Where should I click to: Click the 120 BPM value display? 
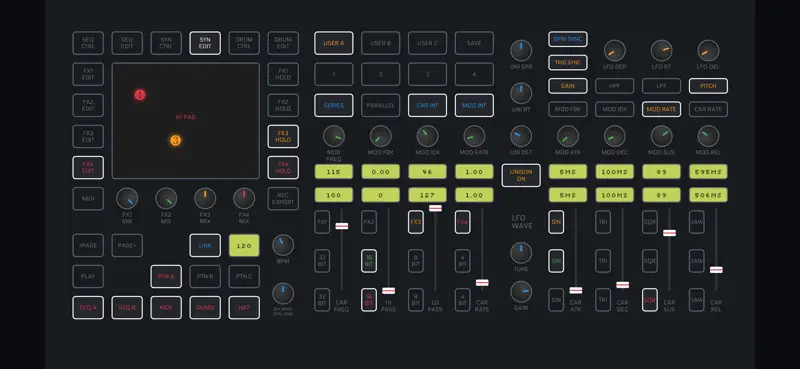[x=244, y=245]
